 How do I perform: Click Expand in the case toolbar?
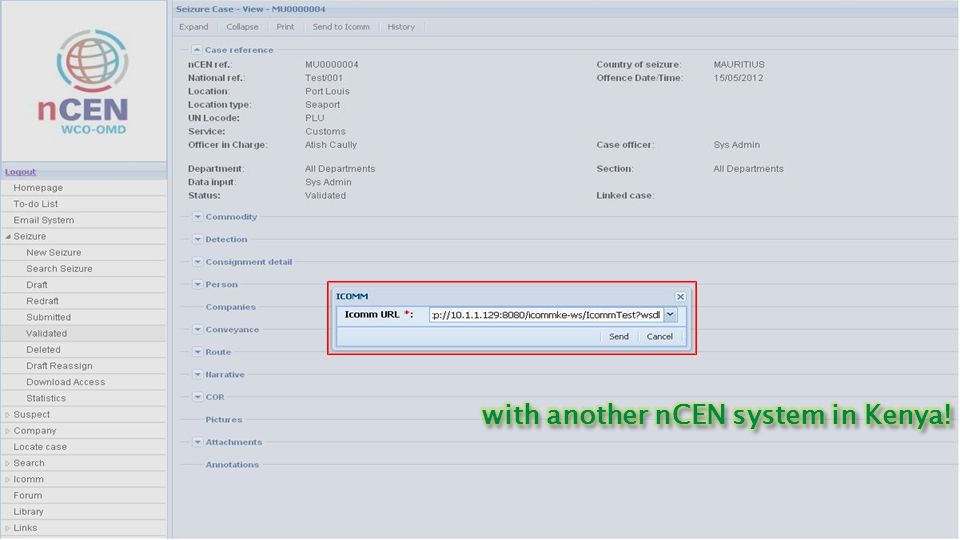193,27
